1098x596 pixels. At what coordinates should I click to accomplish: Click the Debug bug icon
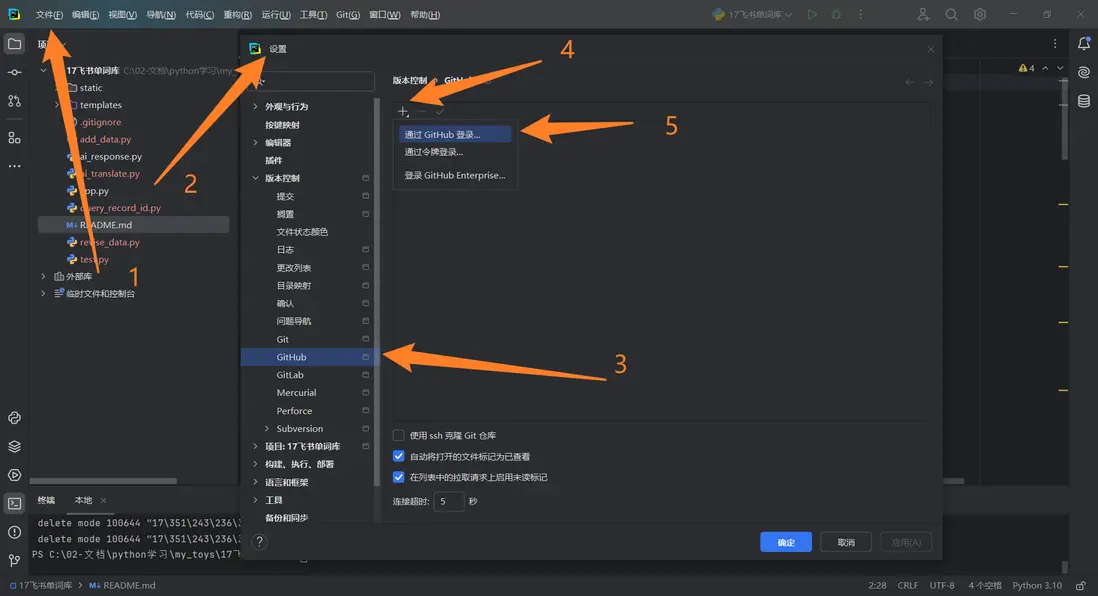click(x=836, y=14)
